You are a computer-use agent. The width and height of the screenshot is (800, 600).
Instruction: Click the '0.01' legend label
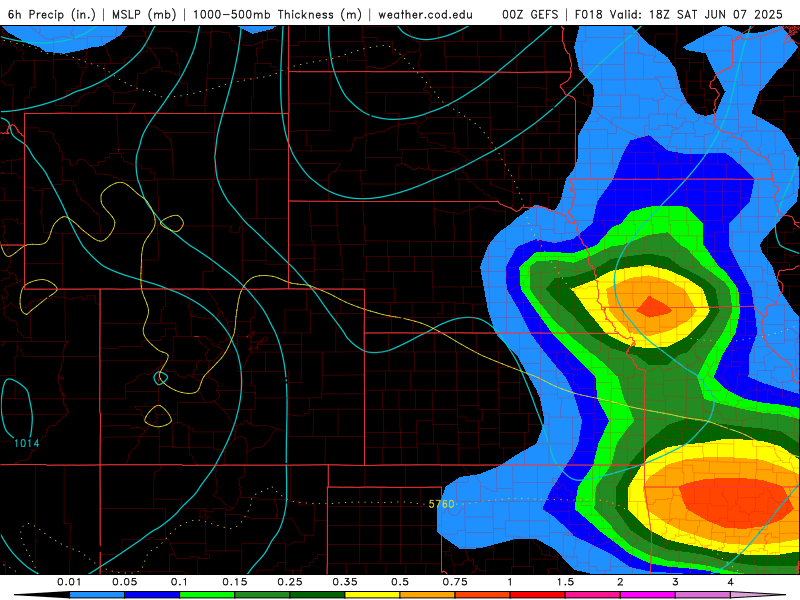[x=69, y=582]
